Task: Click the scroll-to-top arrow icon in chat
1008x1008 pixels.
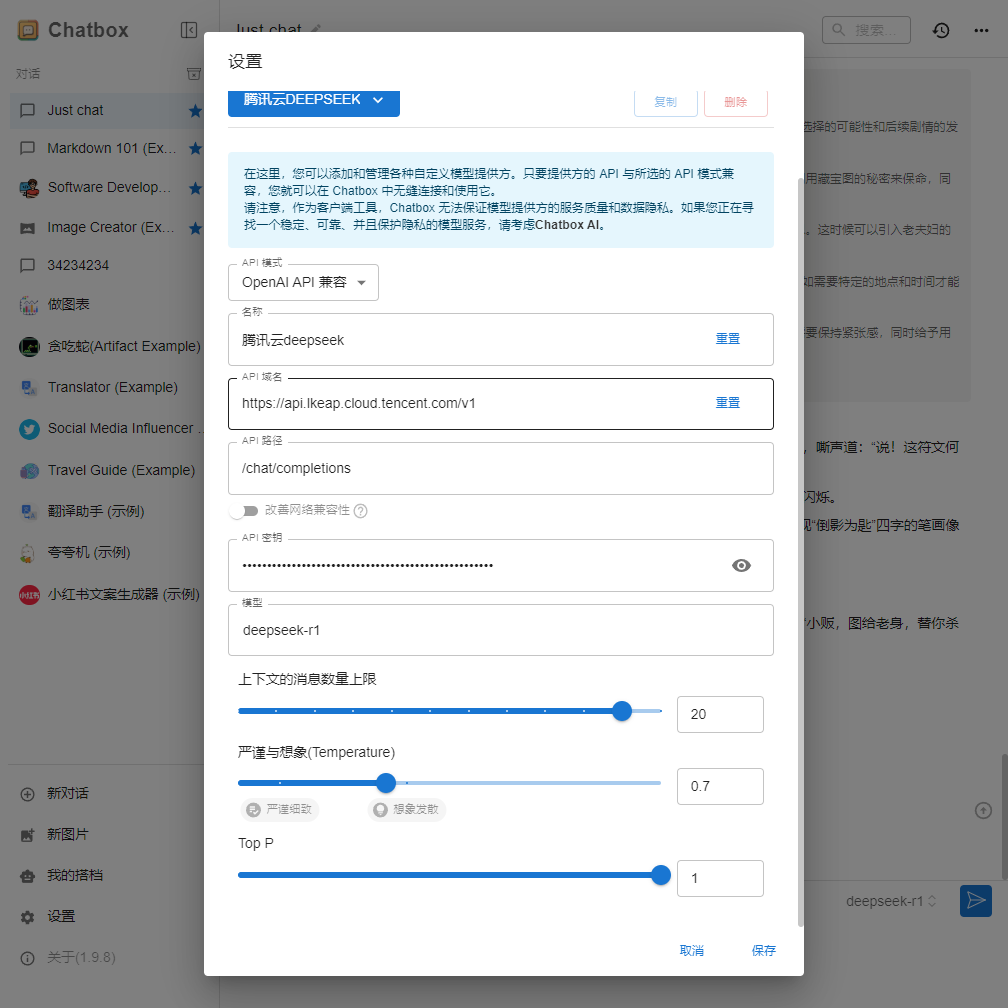Action: [983, 810]
